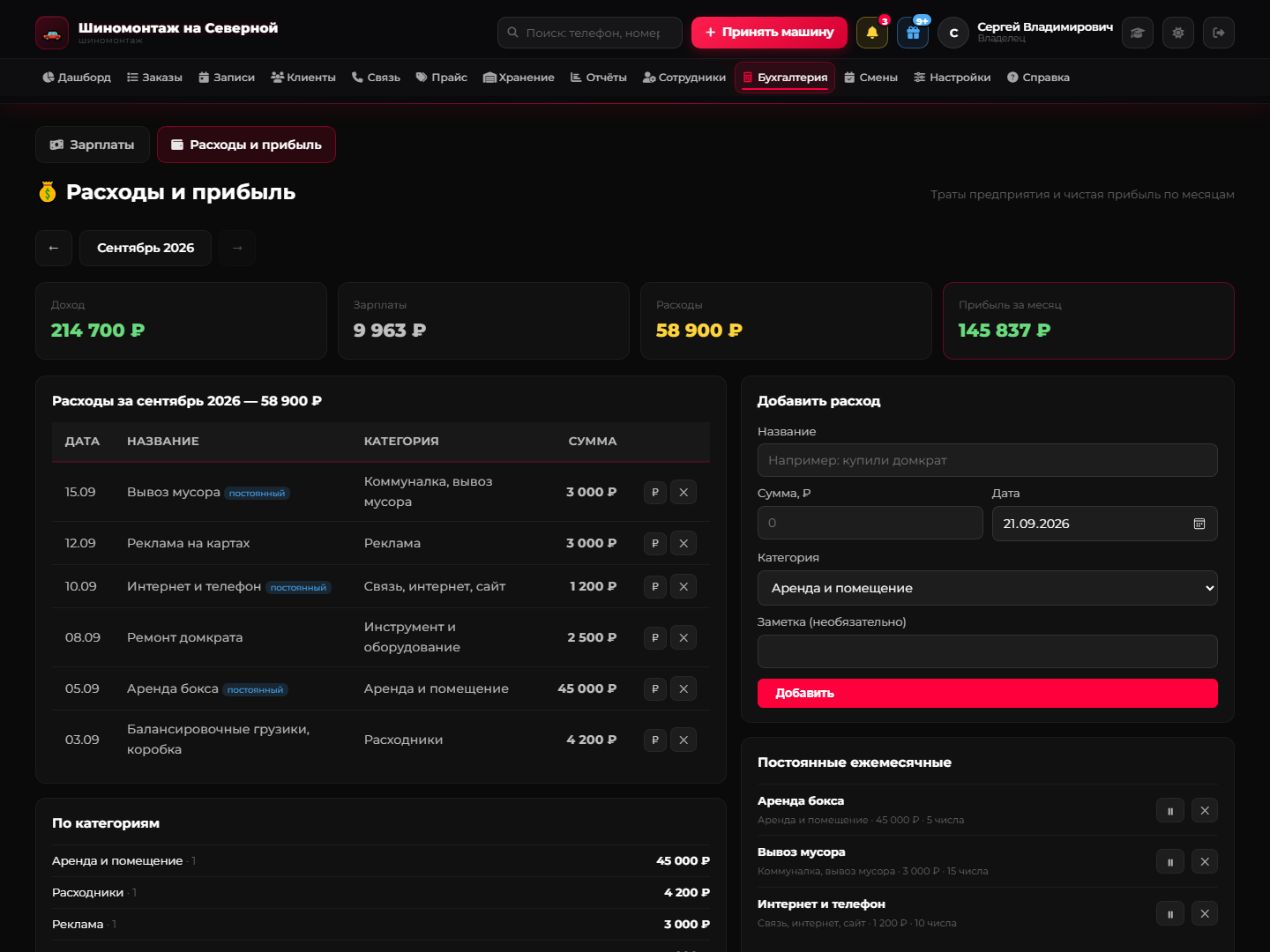The height and width of the screenshot is (952, 1270).
Task: Click the sun icon in the header
Action: [x=1178, y=33]
